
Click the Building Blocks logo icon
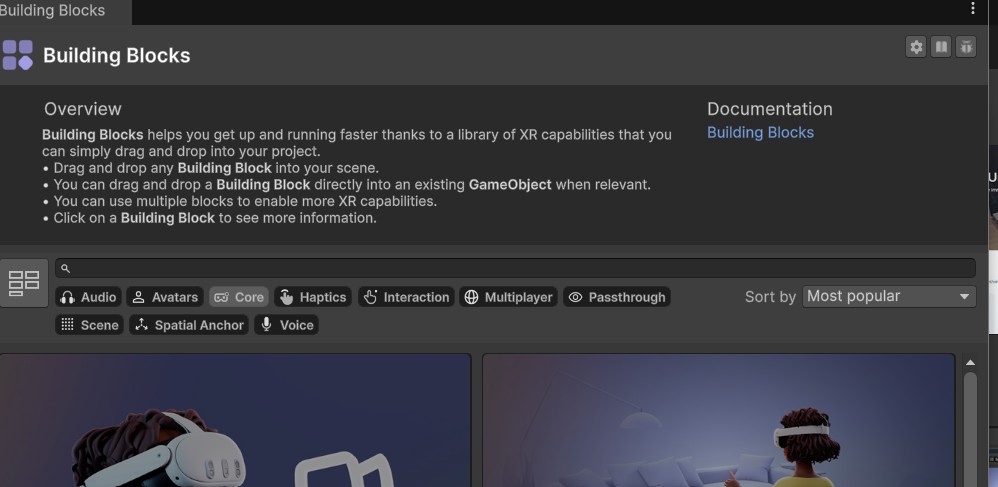coord(18,55)
